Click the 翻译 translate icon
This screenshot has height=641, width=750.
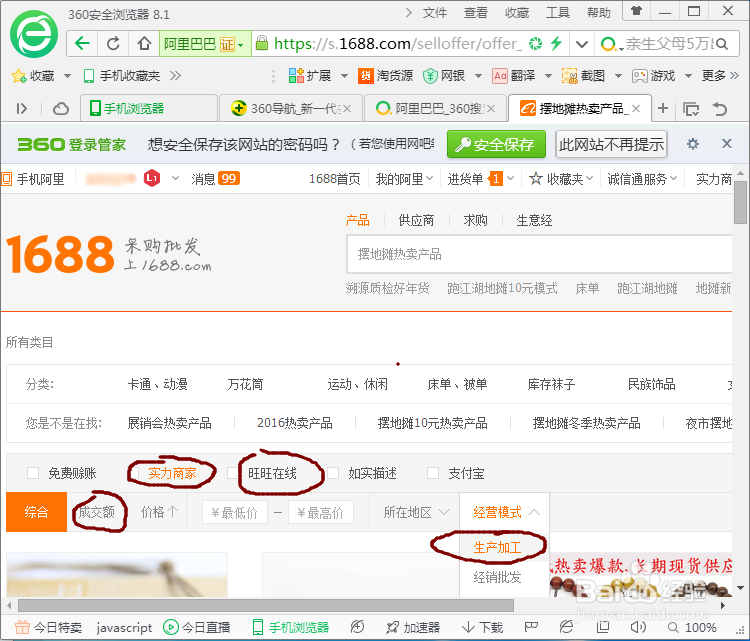[500, 76]
